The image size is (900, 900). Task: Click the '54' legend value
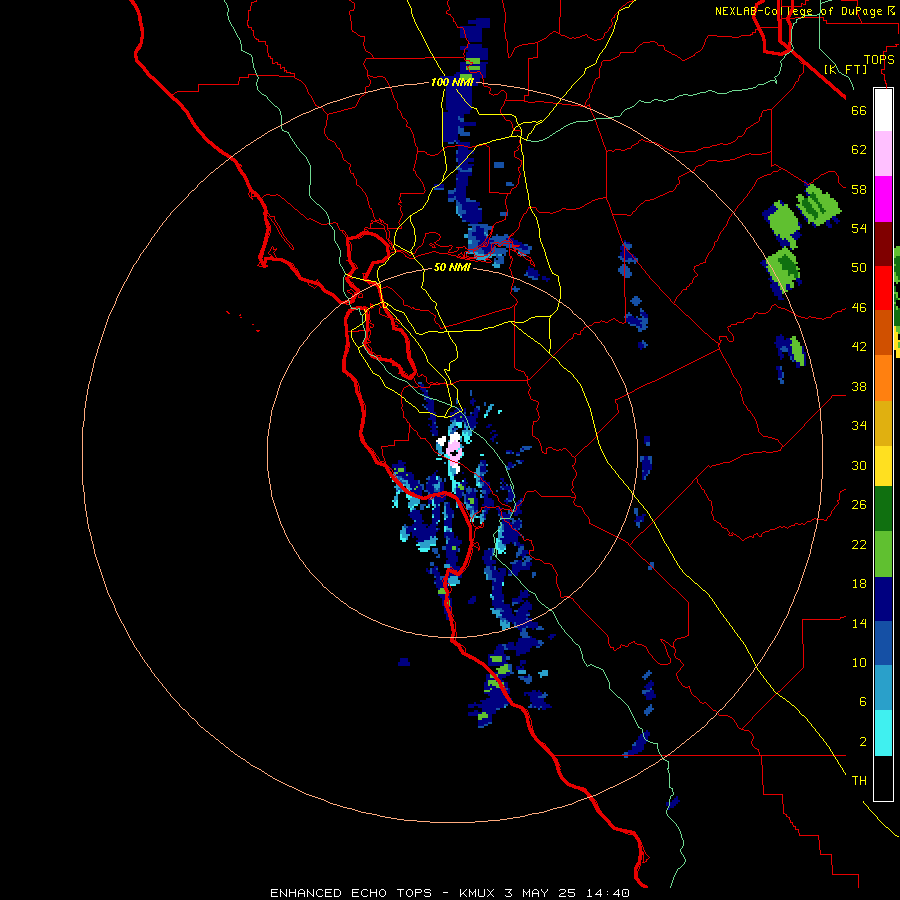tap(859, 228)
